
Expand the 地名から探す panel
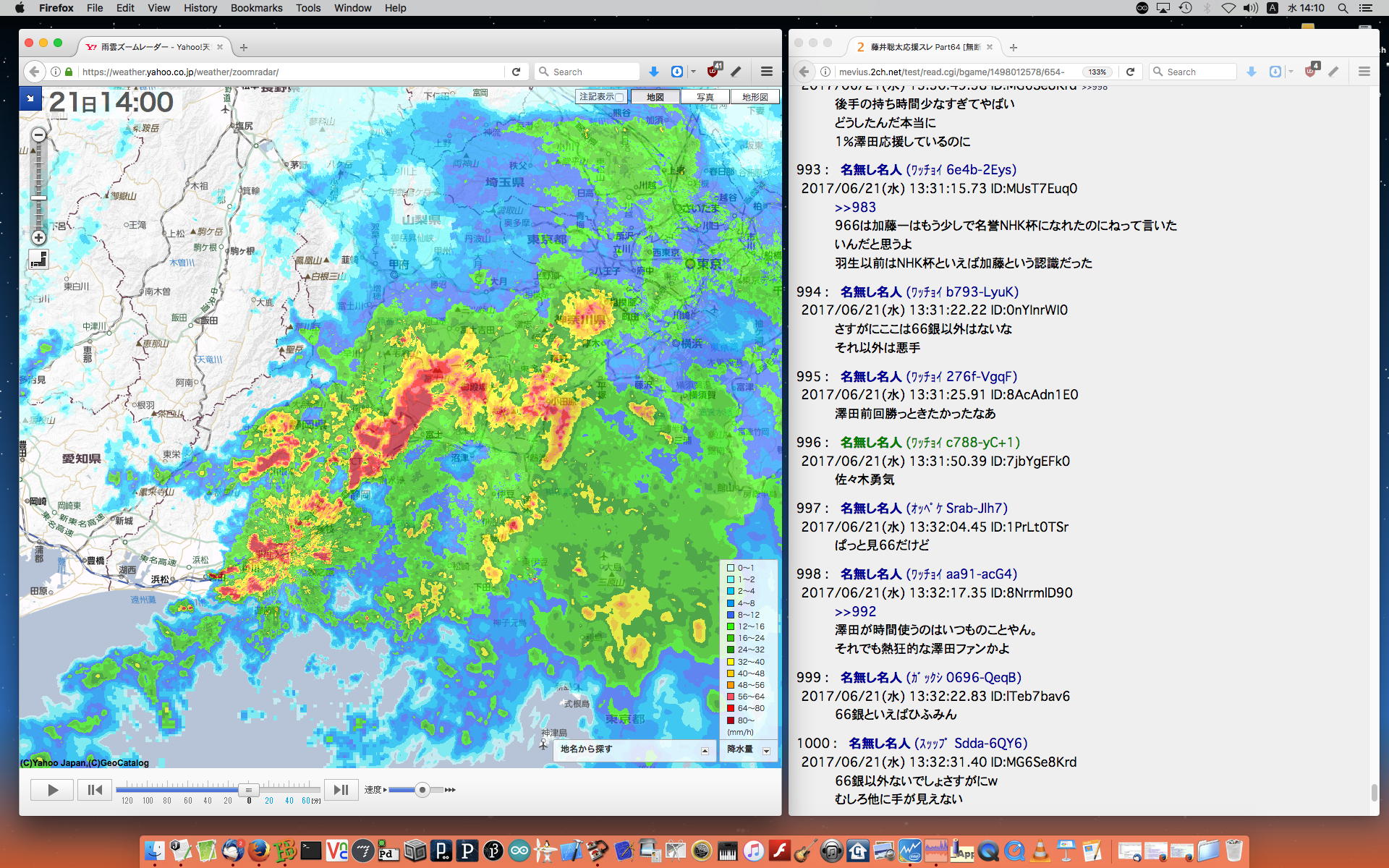click(x=705, y=751)
